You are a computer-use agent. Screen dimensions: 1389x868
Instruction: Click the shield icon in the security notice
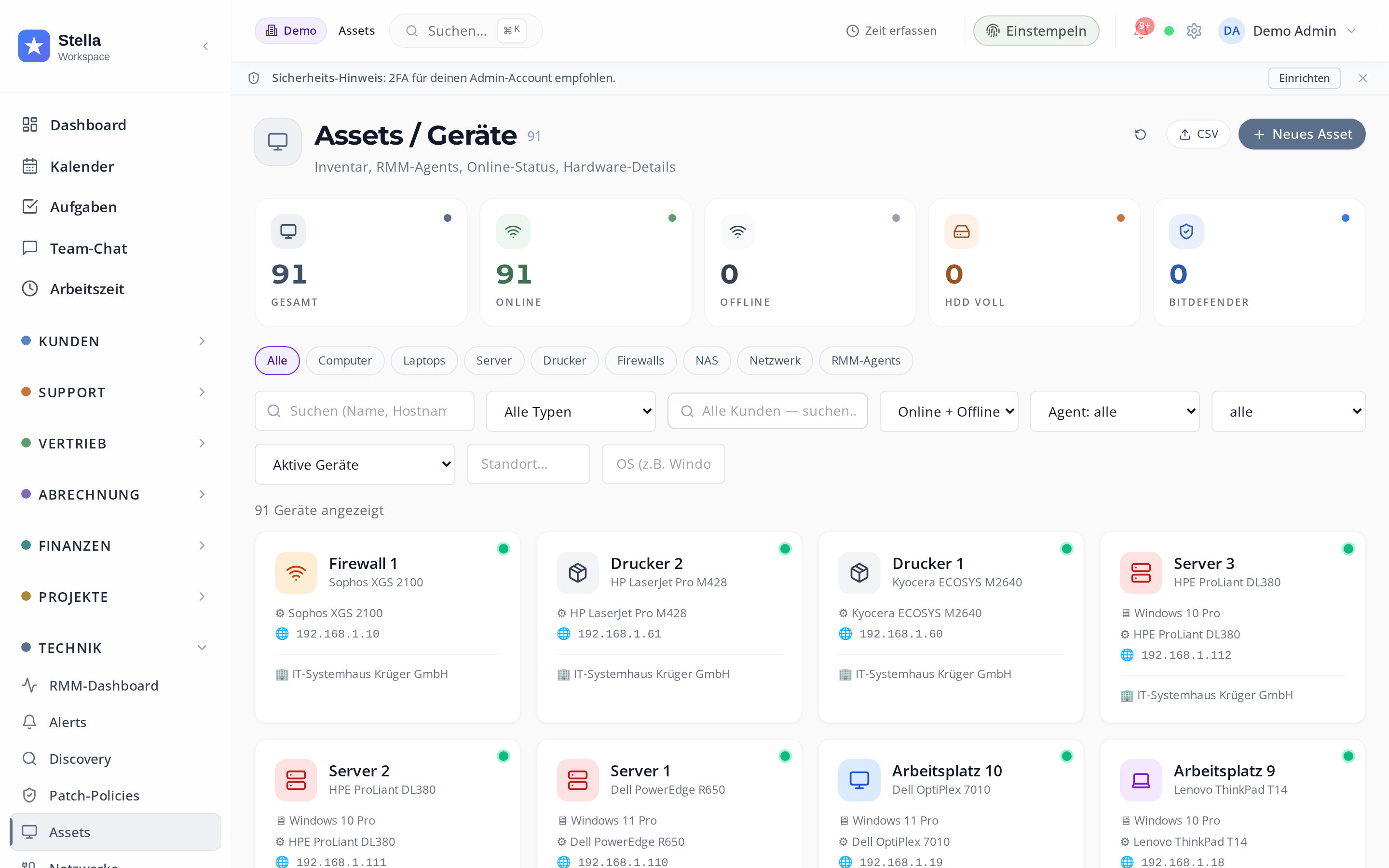point(254,78)
